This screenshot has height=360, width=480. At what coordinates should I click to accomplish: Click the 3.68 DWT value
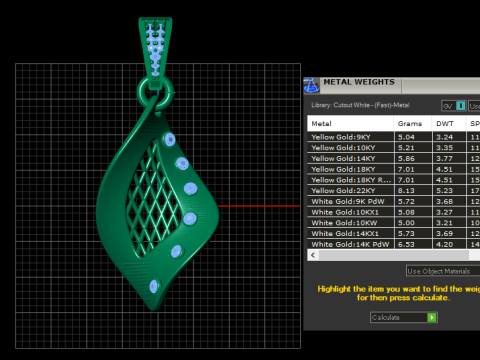(x=444, y=201)
